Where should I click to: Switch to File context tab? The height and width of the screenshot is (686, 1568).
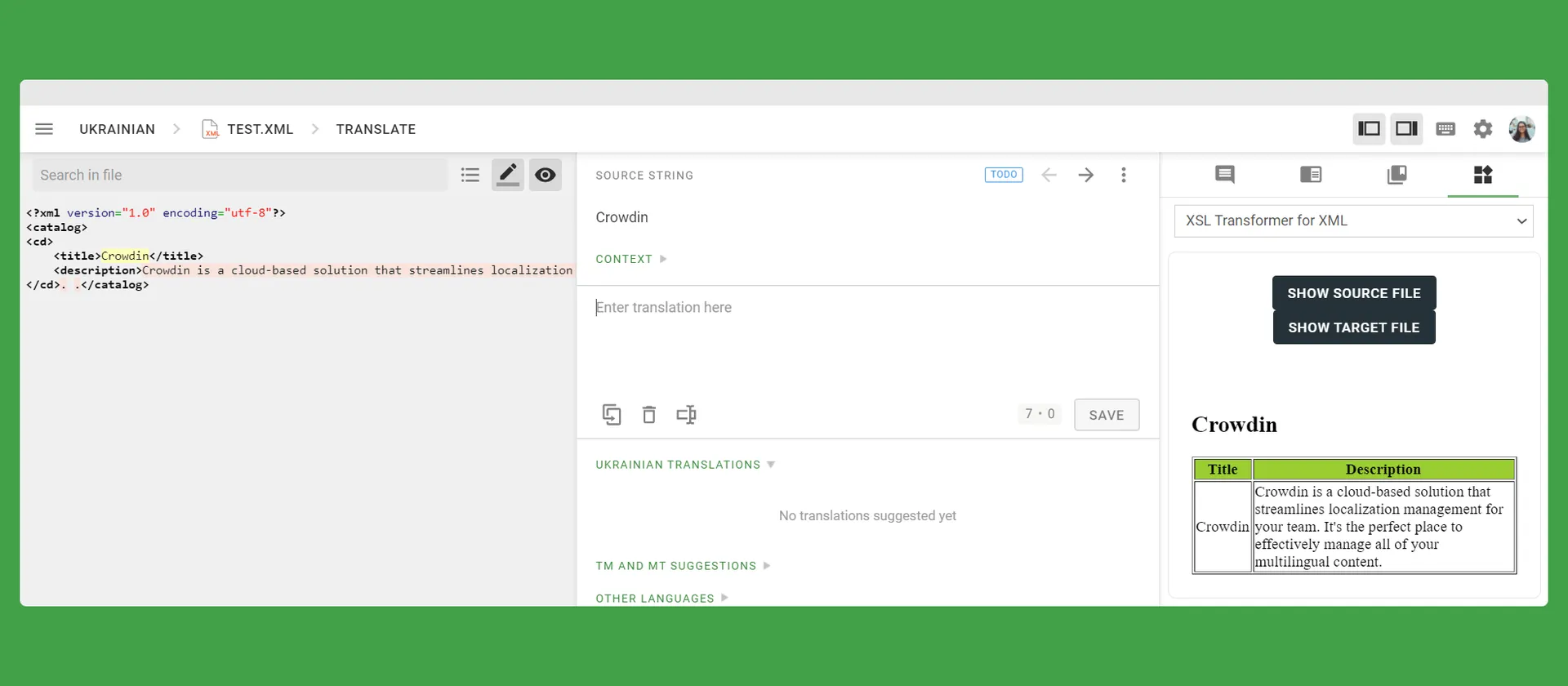pos(1311,174)
